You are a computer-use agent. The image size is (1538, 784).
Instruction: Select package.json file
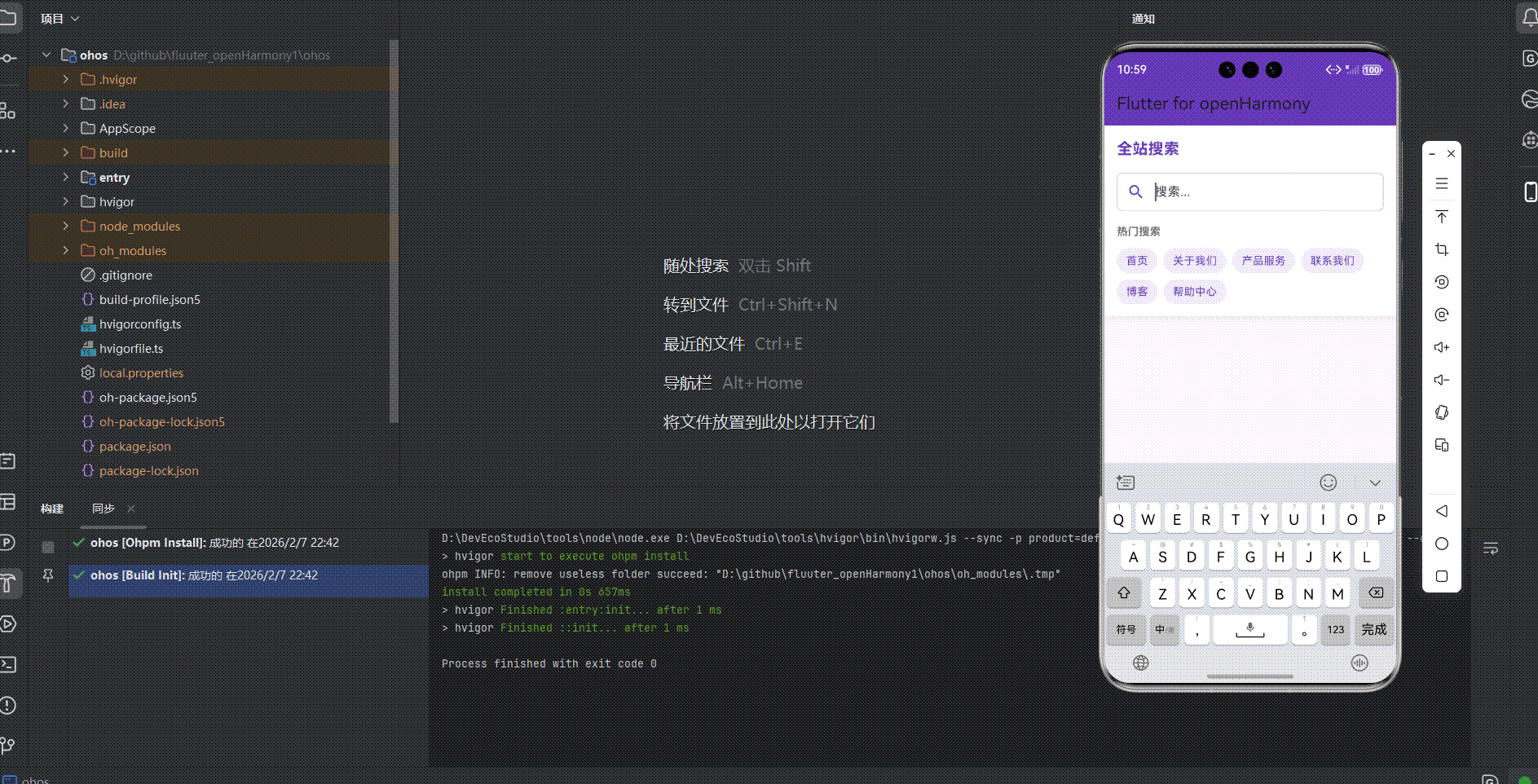(126, 447)
